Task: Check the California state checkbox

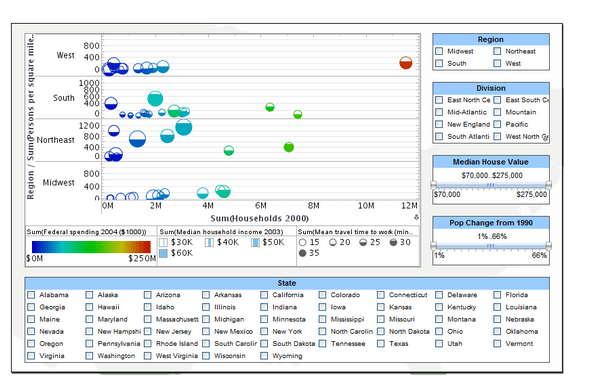Action: (x=264, y=295)
